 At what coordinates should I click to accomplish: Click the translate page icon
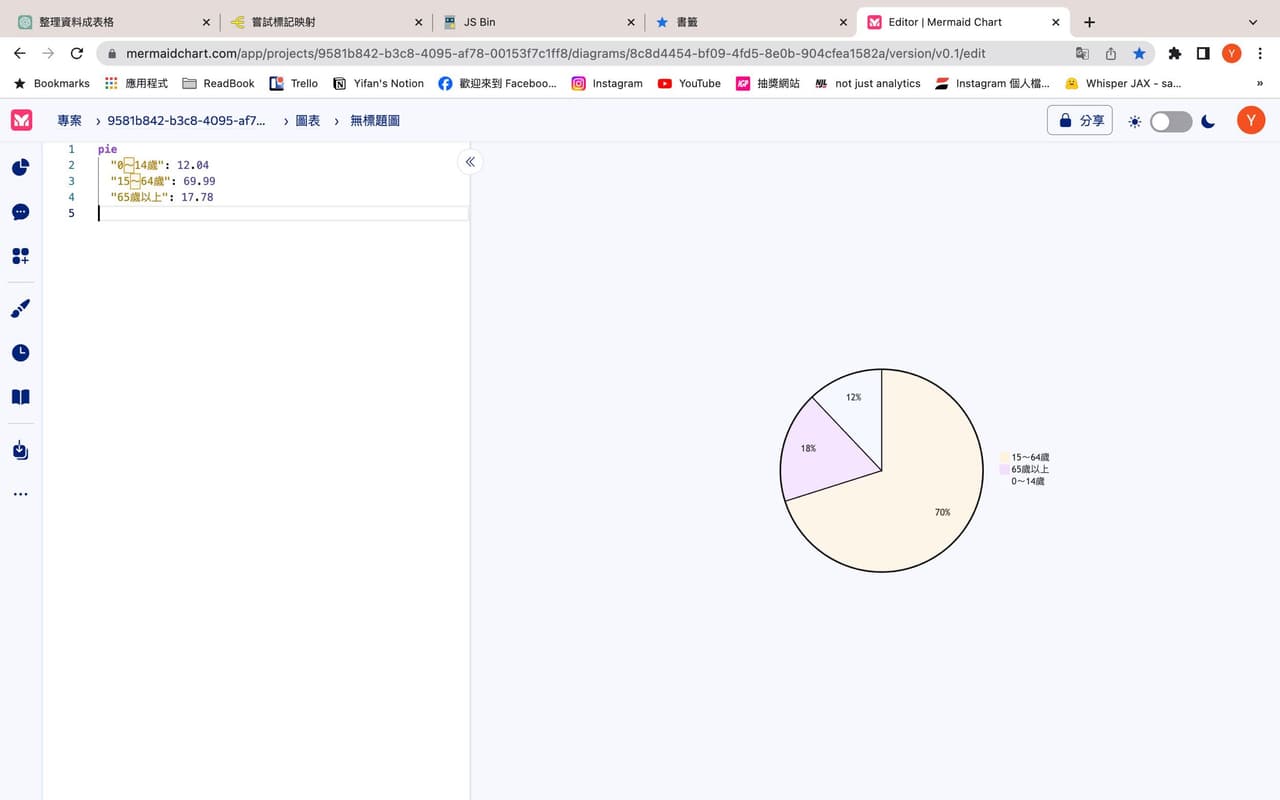1082,54
